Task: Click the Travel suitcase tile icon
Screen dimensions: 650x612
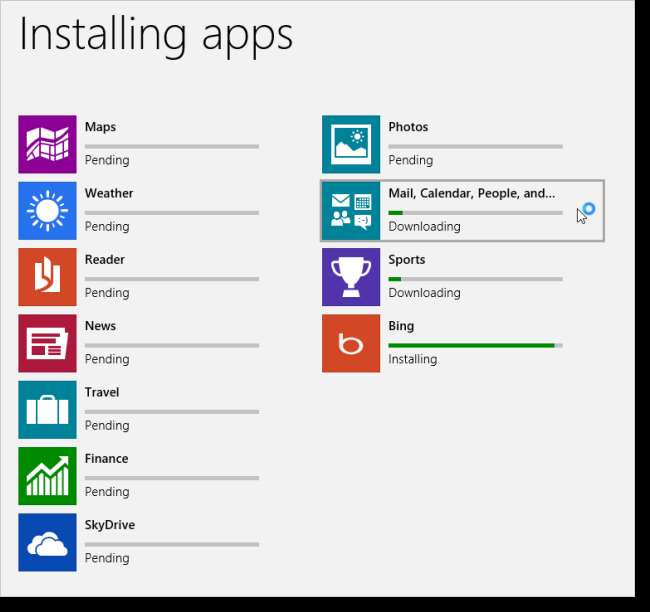Action: 47,410
